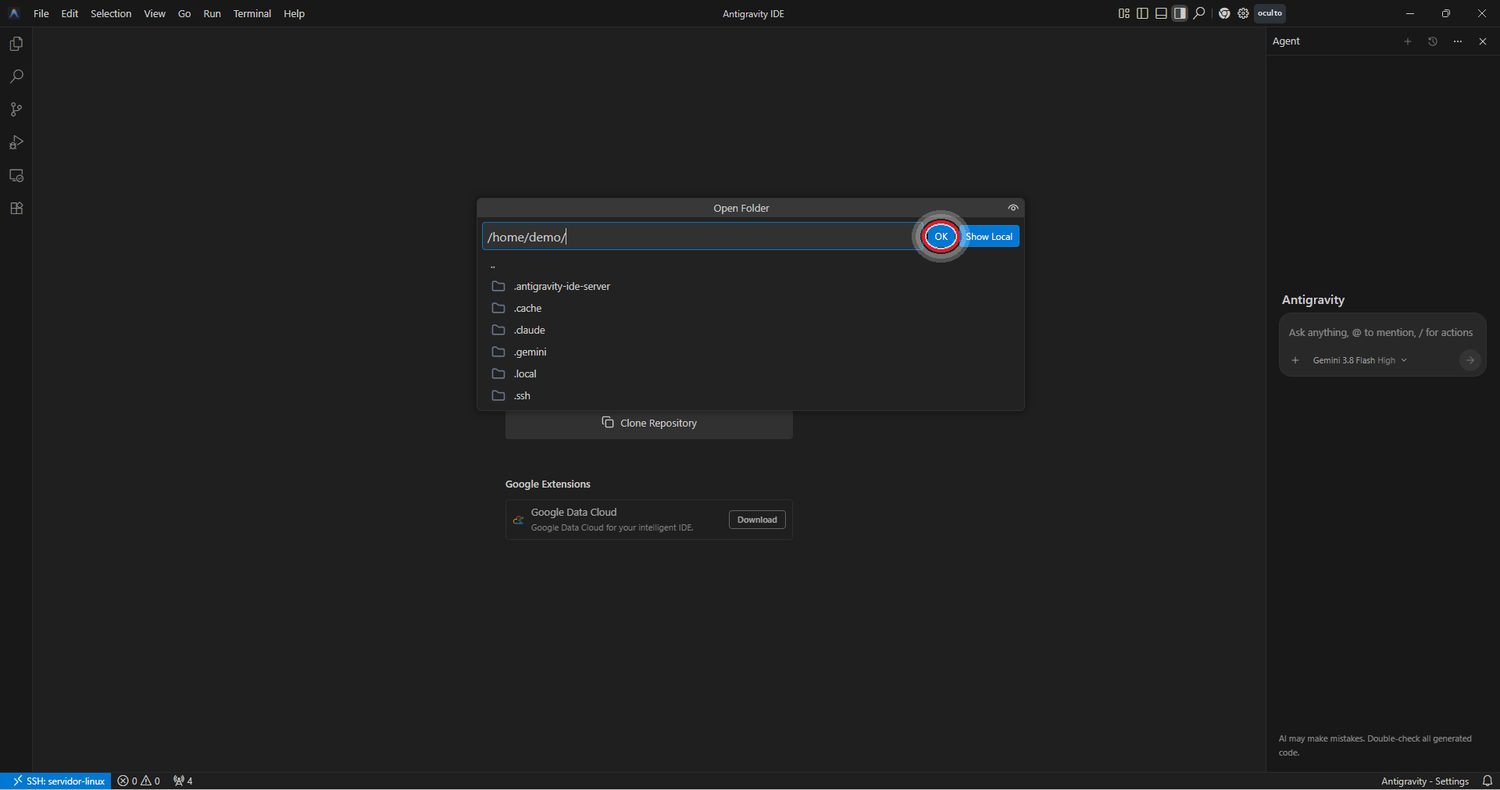This screenshot has width=1500, height=790.
Task: Click the add context plus in Agent input
Action: [1295, 360]
